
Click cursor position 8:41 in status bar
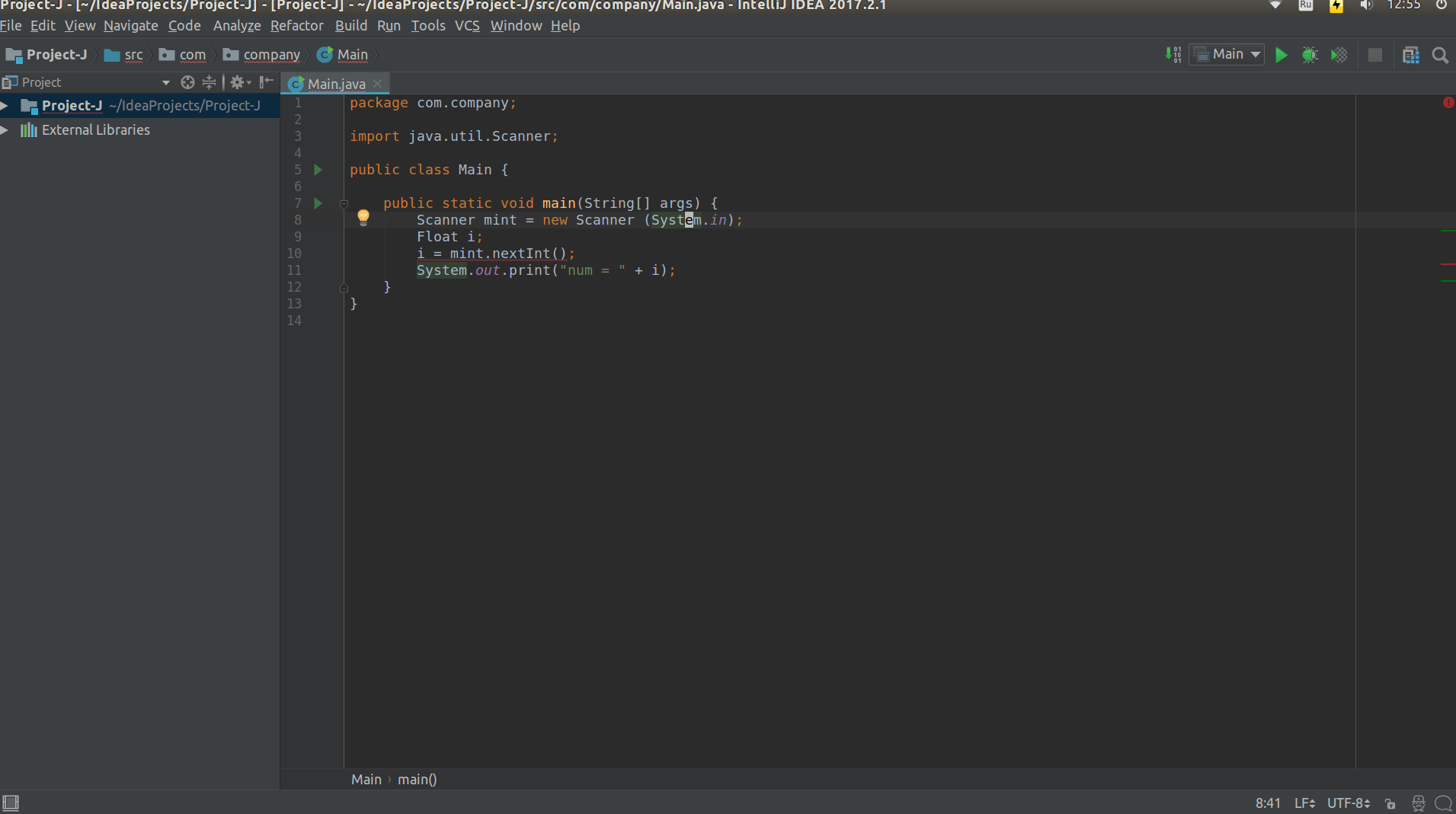(x=1268, y=803)
